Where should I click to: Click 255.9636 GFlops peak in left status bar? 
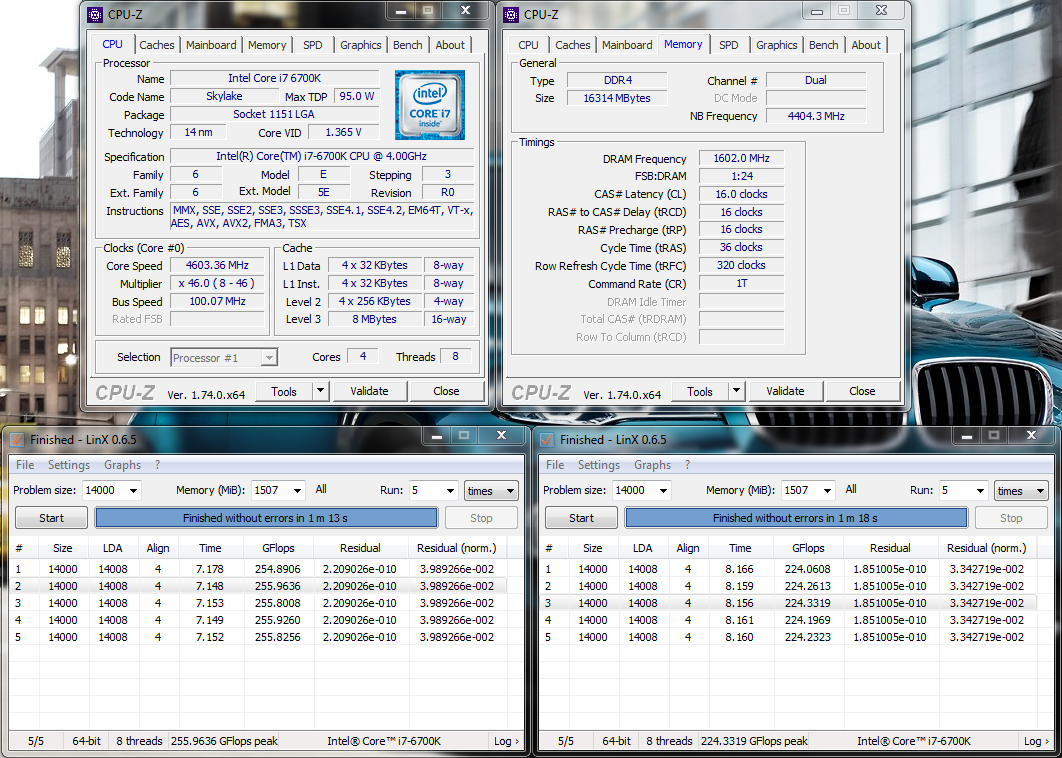point(224,741)
